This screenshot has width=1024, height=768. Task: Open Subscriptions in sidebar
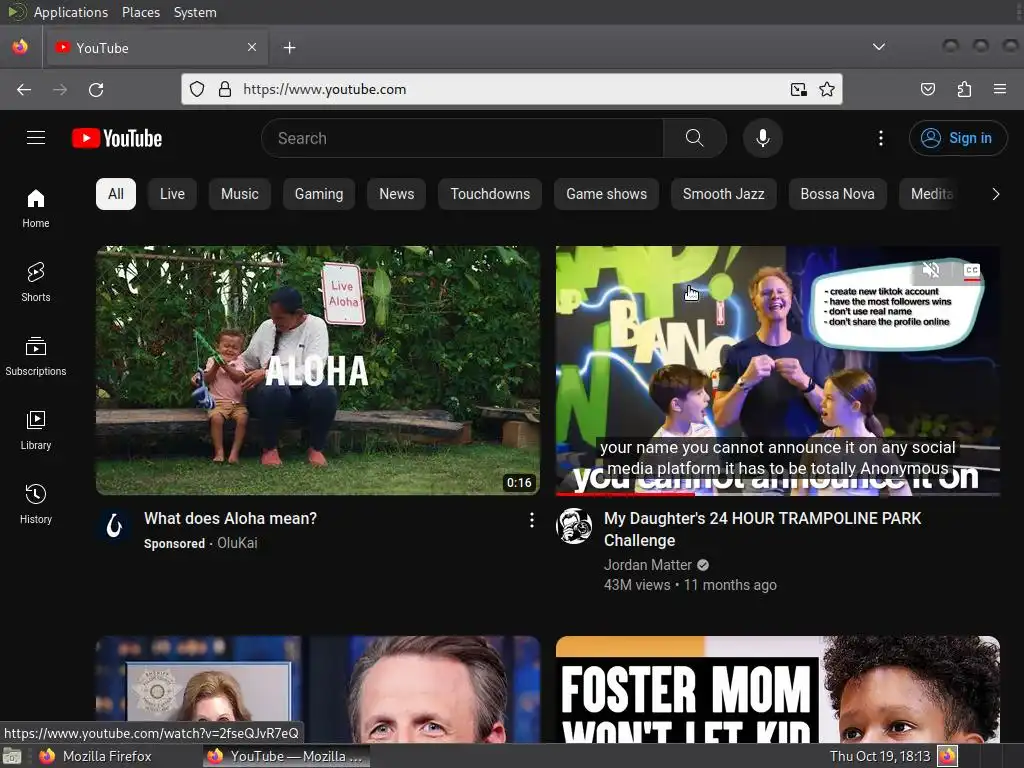tap(36, 356)
